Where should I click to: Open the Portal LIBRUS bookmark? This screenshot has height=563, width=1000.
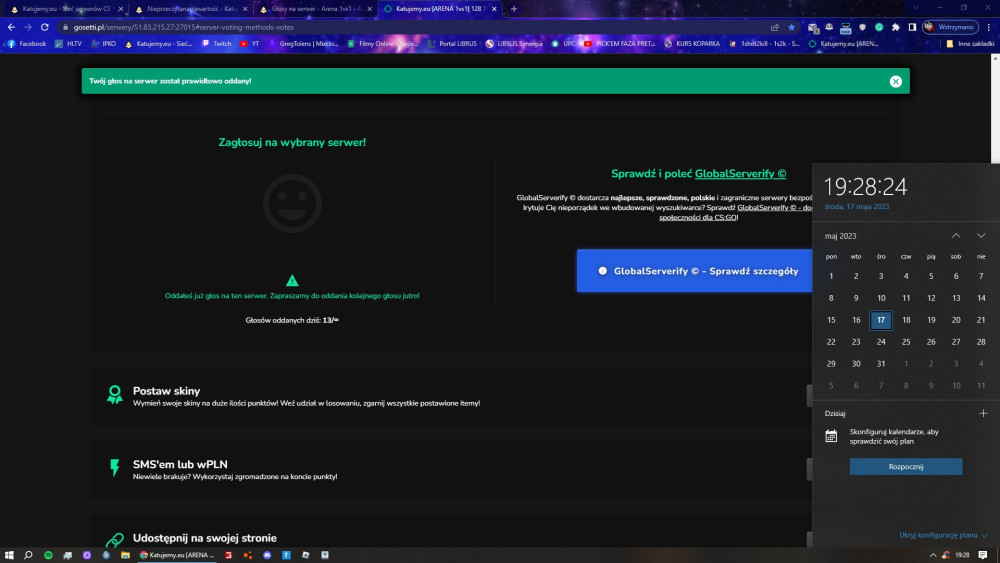point(452,44)
